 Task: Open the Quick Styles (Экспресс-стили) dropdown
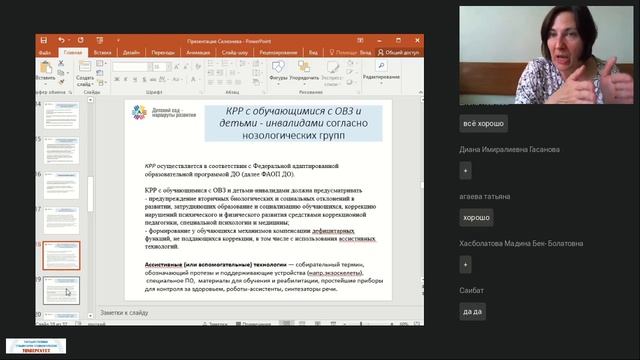[x=332, y=73]
